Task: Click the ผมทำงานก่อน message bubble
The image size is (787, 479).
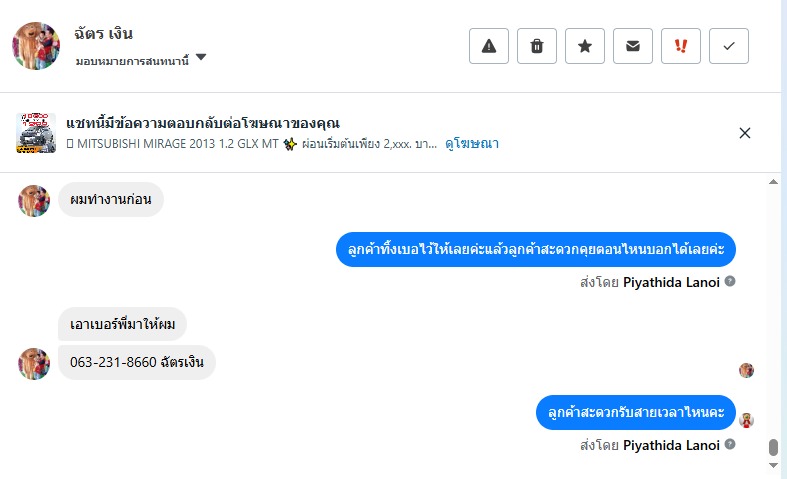Action: click(x=110, y=199)
